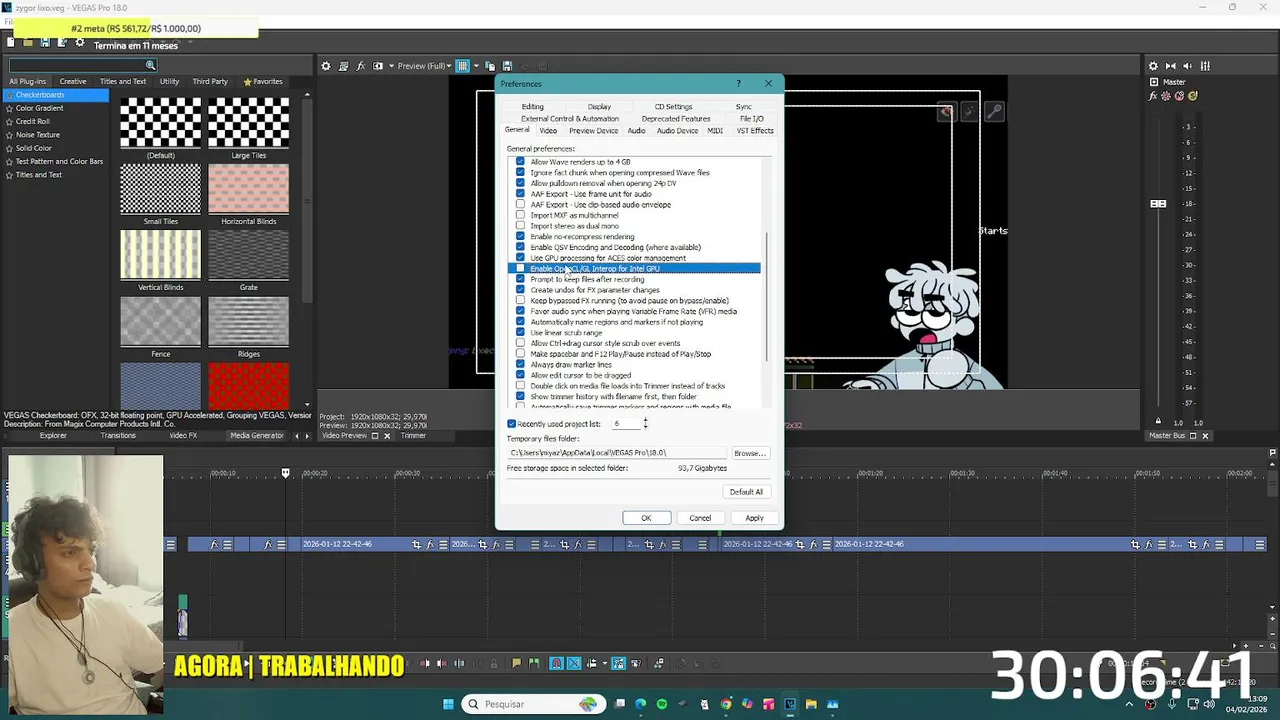Select the Vertical Blinds preset thumbnail
The width and height of the screenshot is (1280, 720).
[160, 255]
